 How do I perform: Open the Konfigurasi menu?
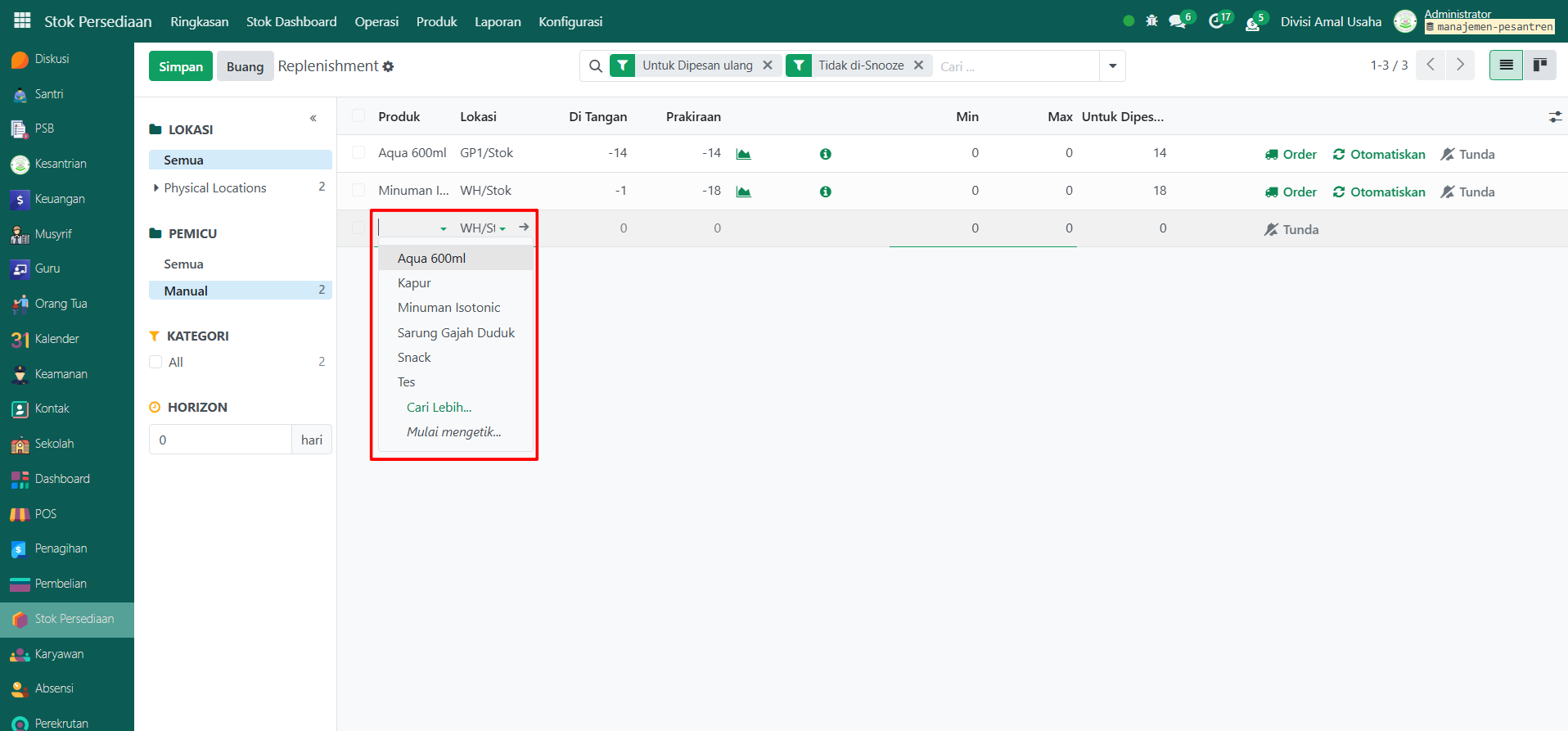[570, 21]
